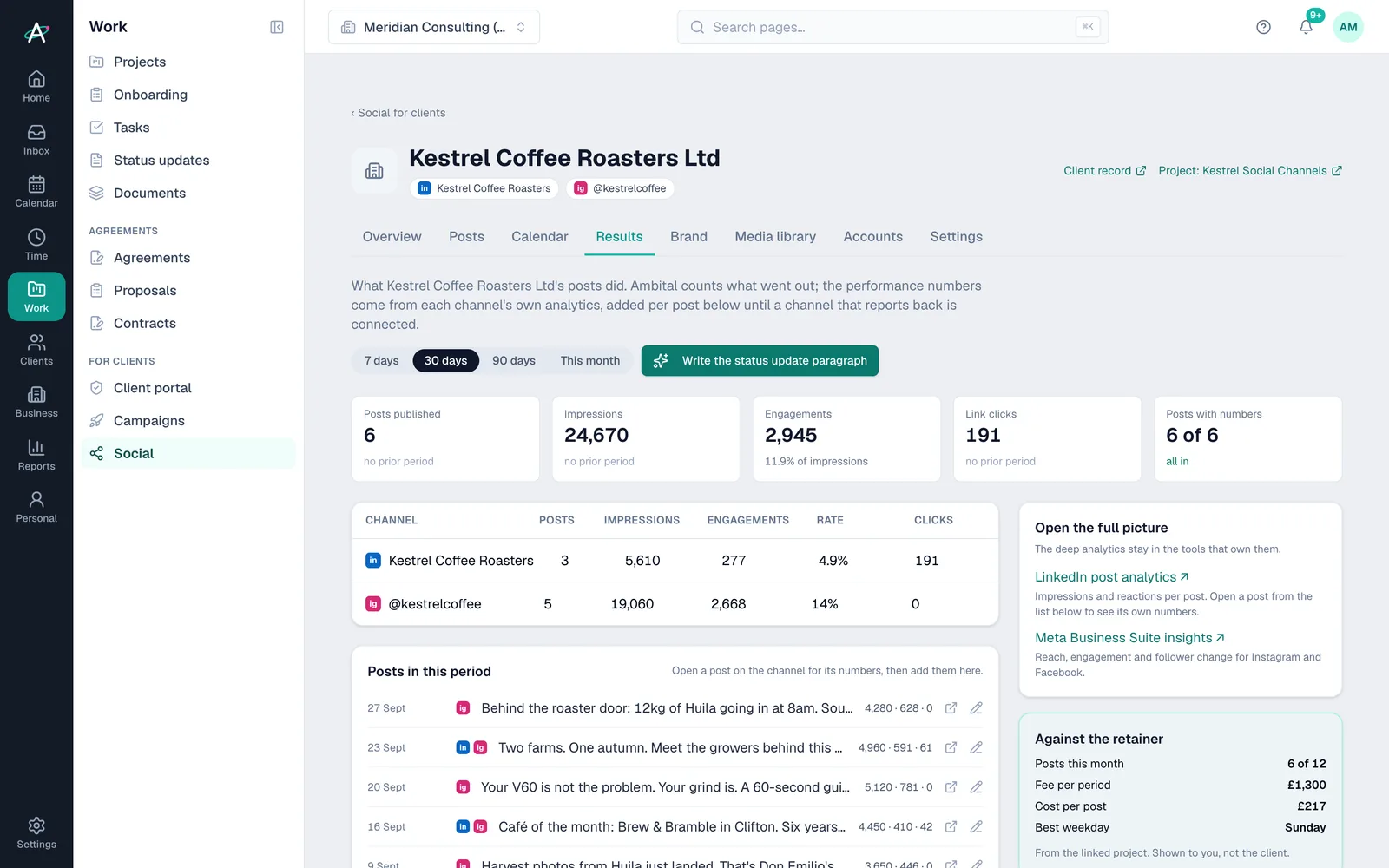Open the Accounts tab

coord(872,237)
